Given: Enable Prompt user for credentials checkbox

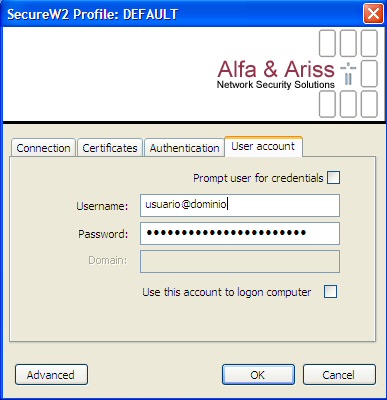Looking at the screenshot, I should click(333, 178).
